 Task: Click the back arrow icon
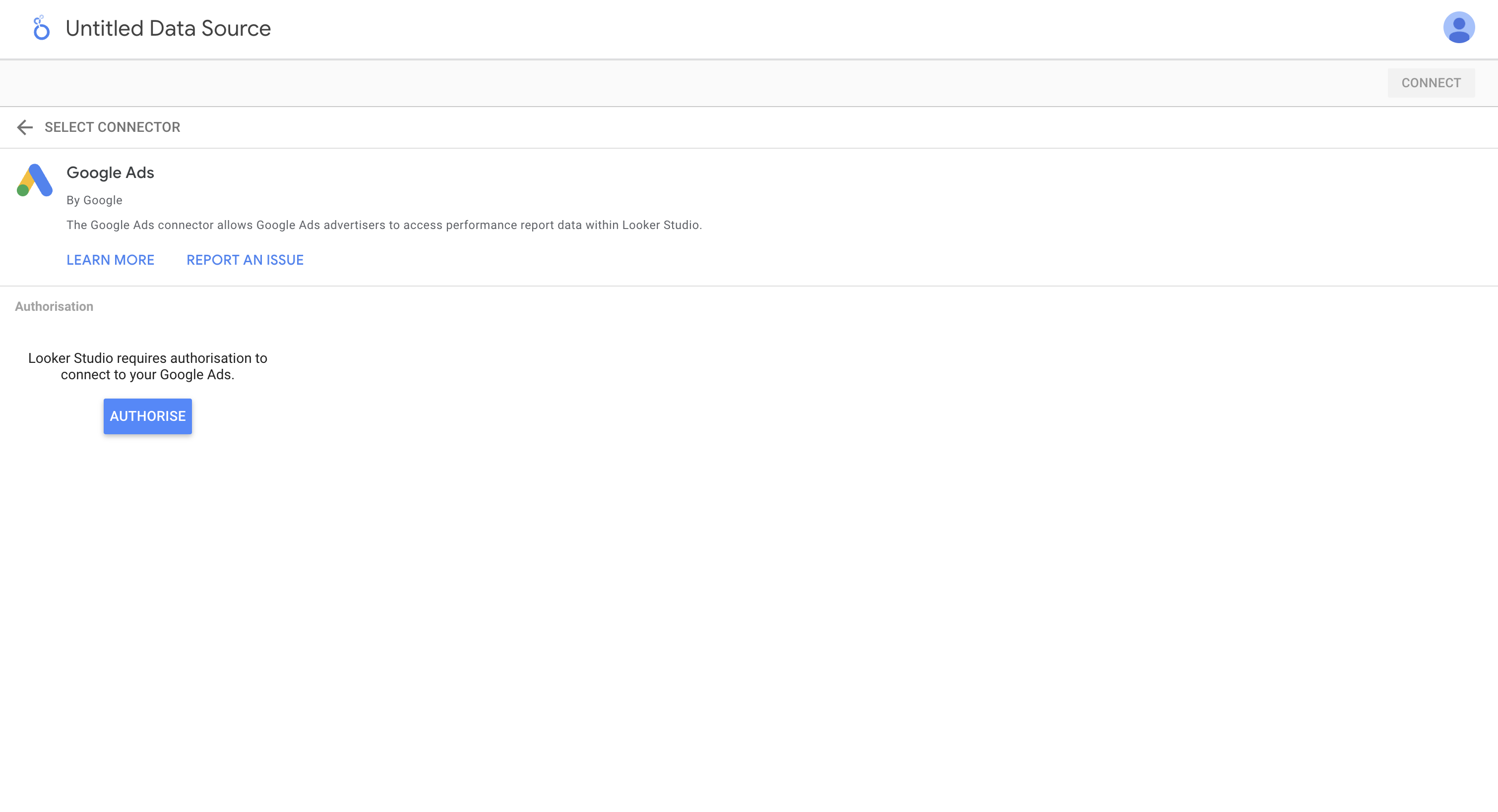pyautogui.click(x=24, y=127)
